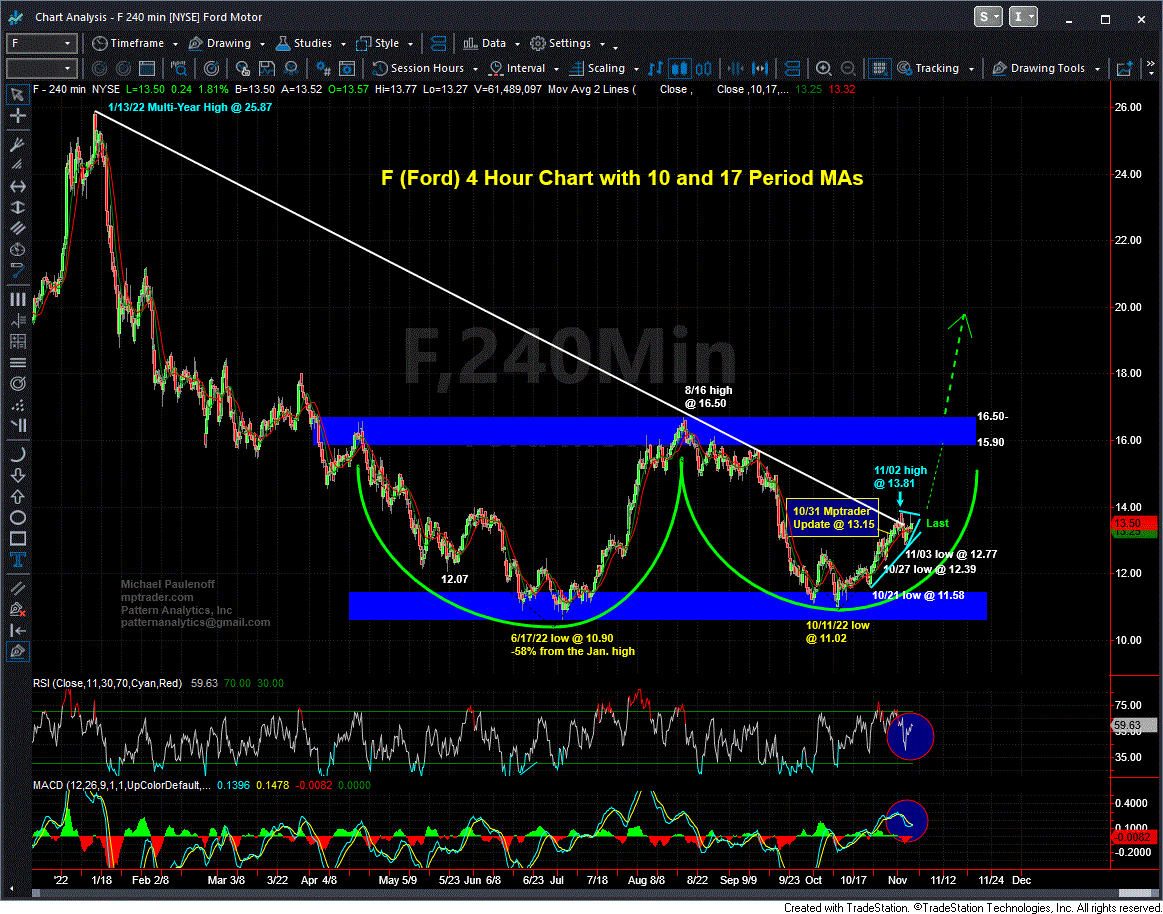
Task: Open the Timeframe menu
Action: [133, 43]
